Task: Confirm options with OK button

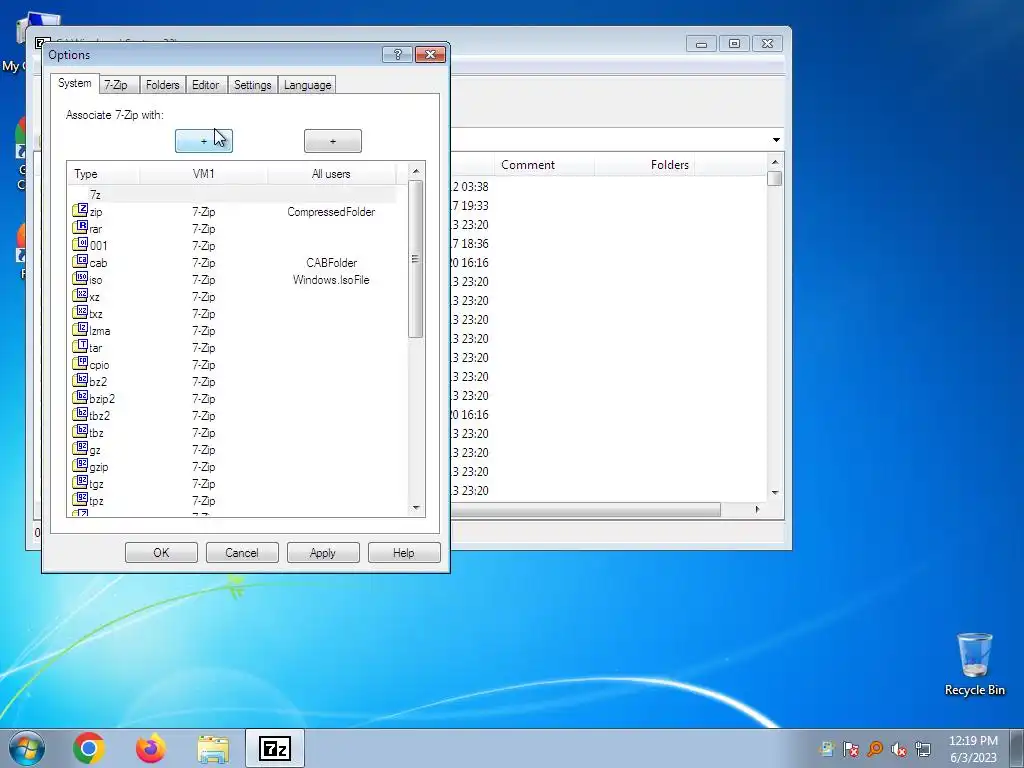Action: click(161, 552)
